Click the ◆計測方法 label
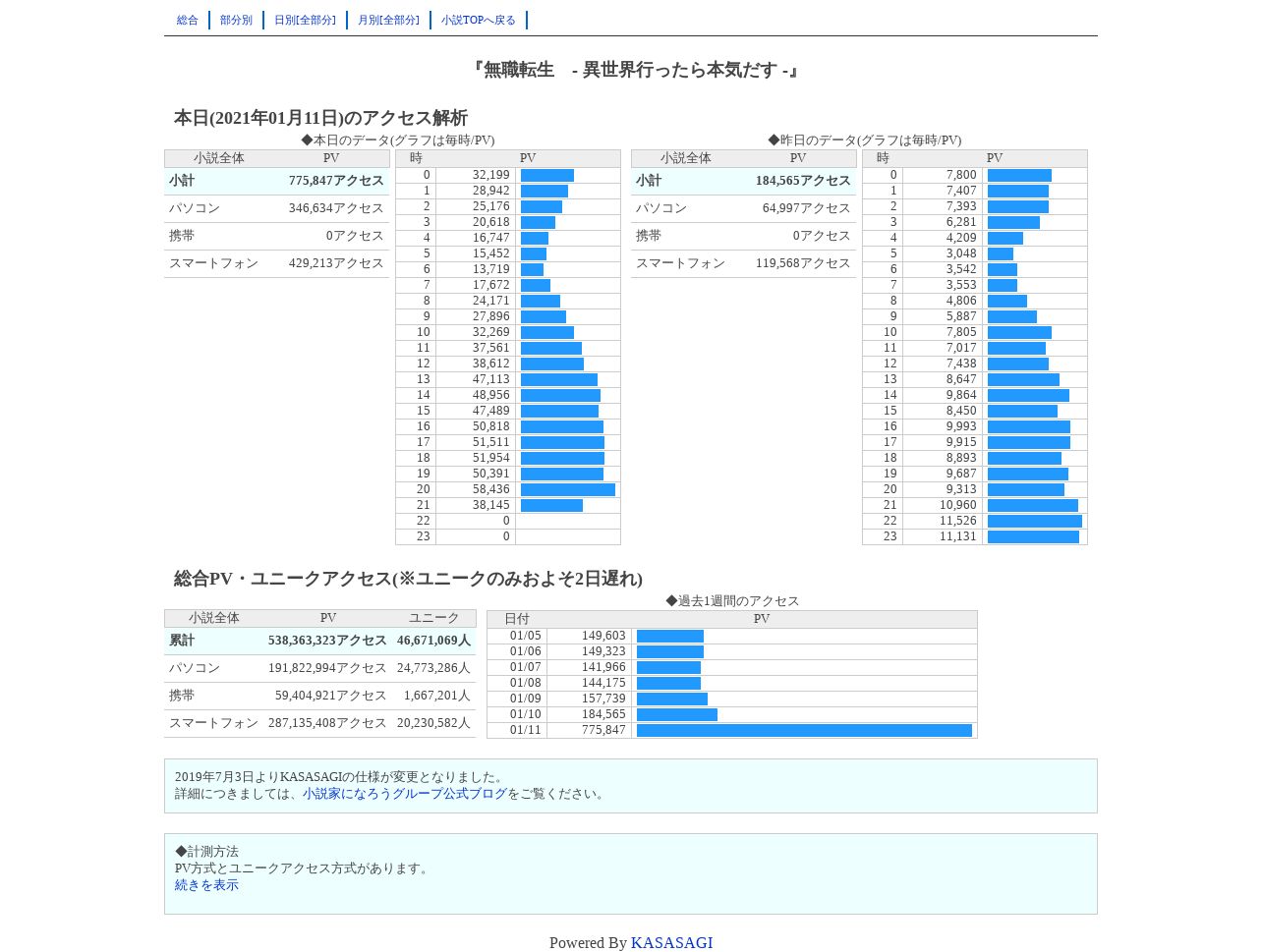 [x=206, y=852]
